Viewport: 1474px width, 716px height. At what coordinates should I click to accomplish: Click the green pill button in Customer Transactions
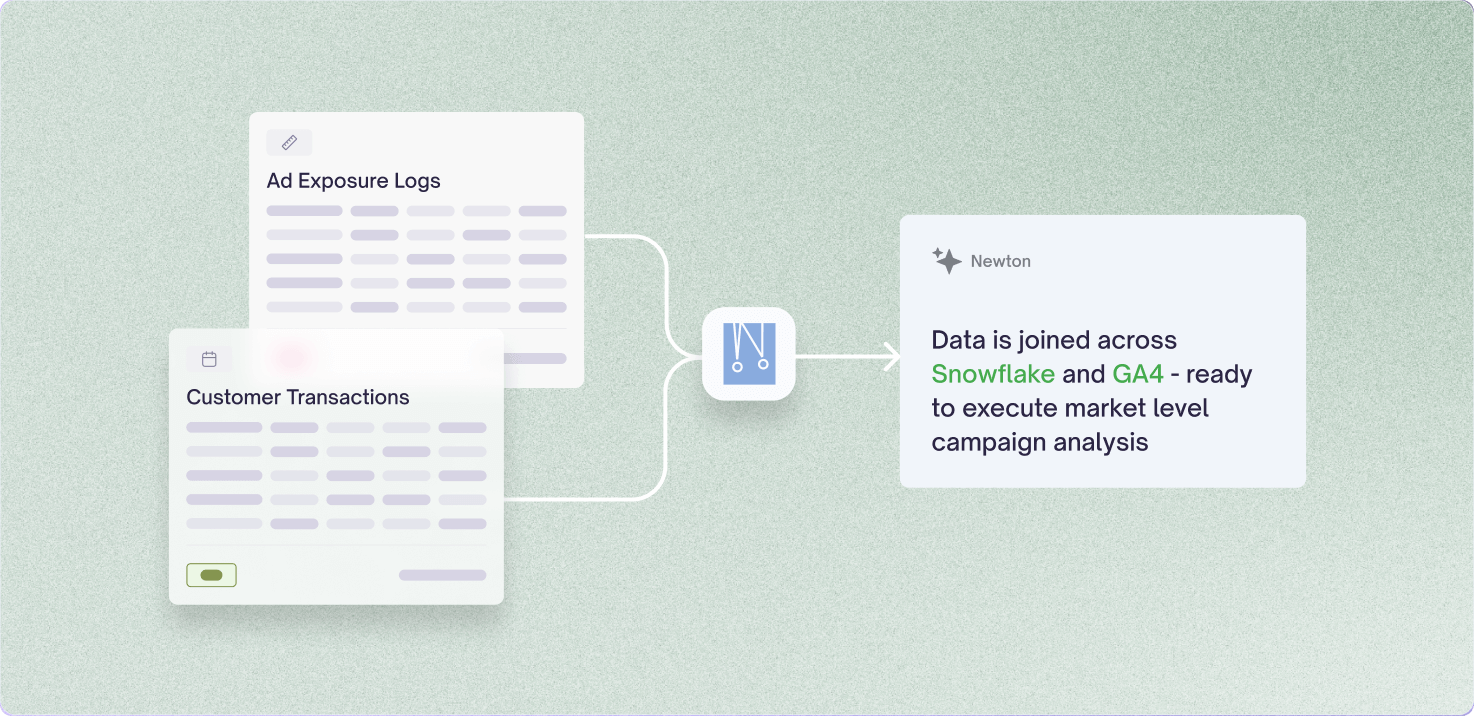(x=211, y=575)
